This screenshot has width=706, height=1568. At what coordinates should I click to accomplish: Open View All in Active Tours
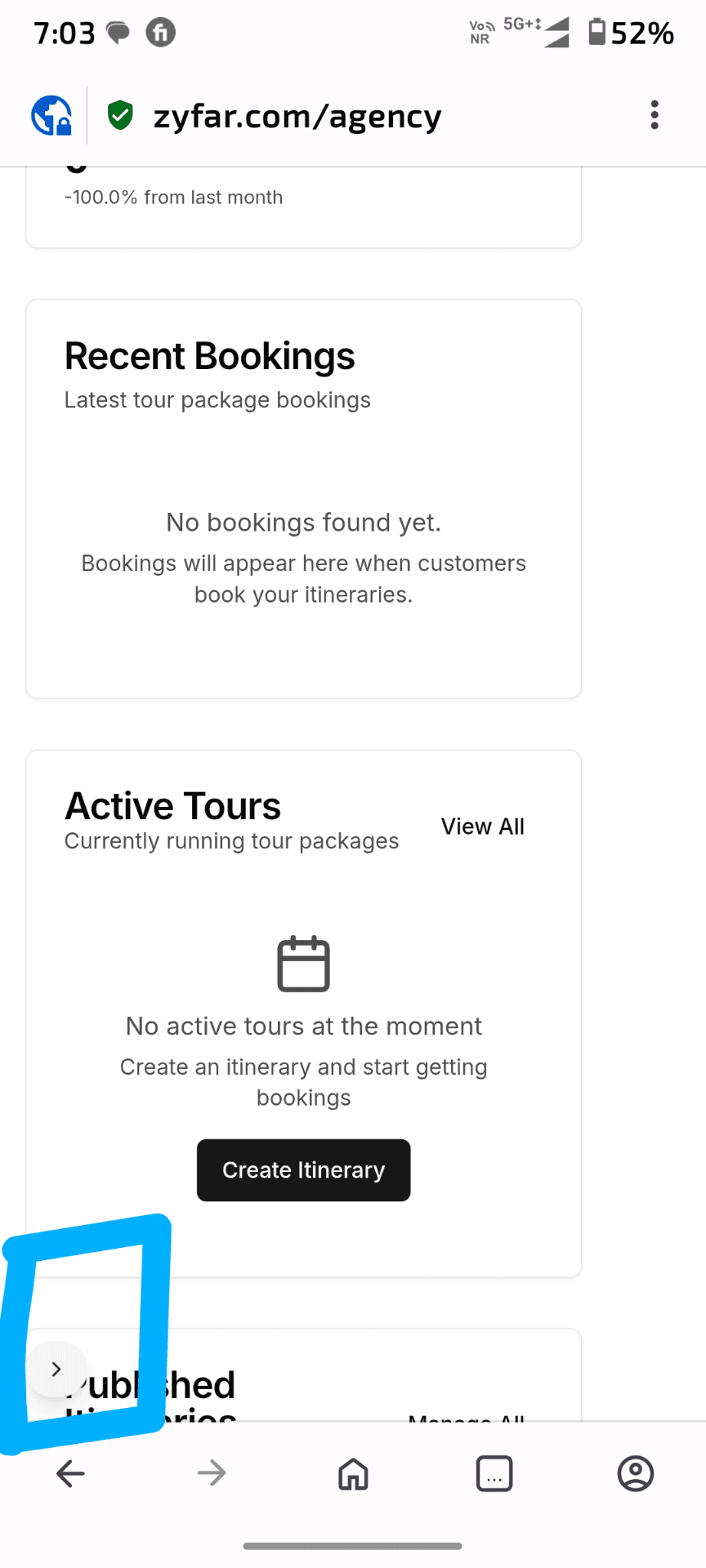(482, 826)
